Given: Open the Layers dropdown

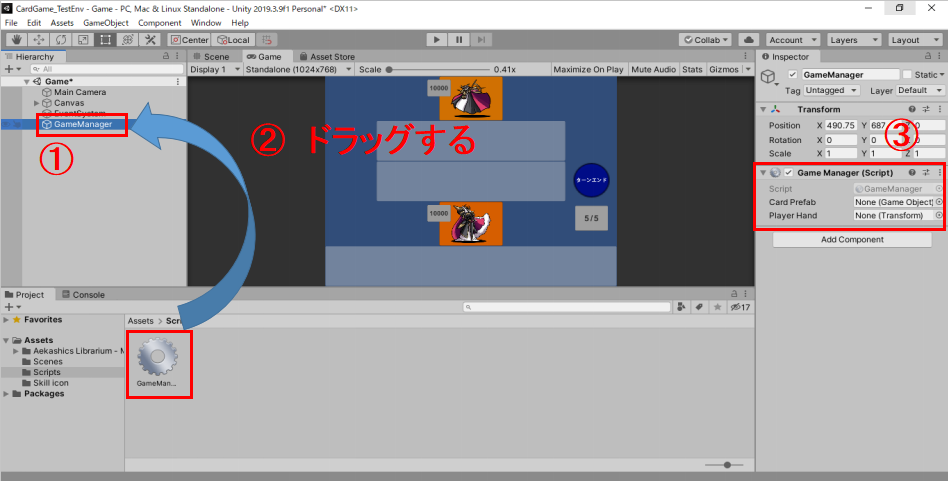Looking at the screenshot, I should (854, 40).
